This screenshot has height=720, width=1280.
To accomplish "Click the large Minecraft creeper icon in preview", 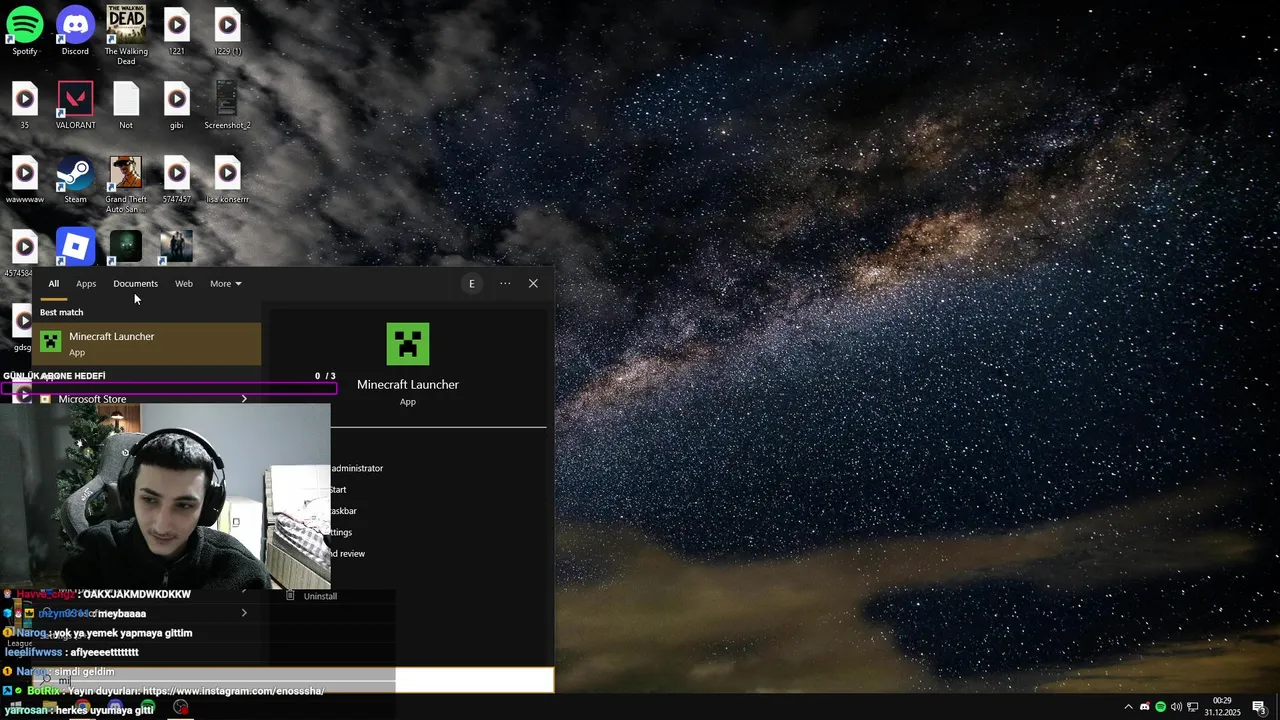I will tap(408, 344).
